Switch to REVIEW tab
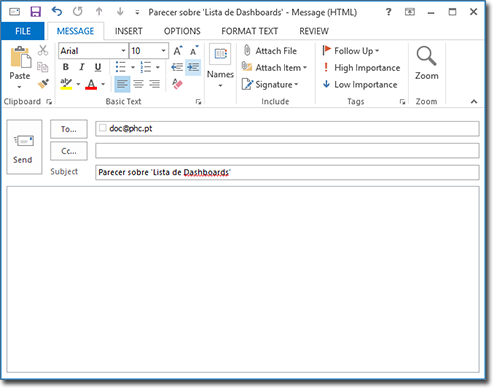 [x=314, y=31]
